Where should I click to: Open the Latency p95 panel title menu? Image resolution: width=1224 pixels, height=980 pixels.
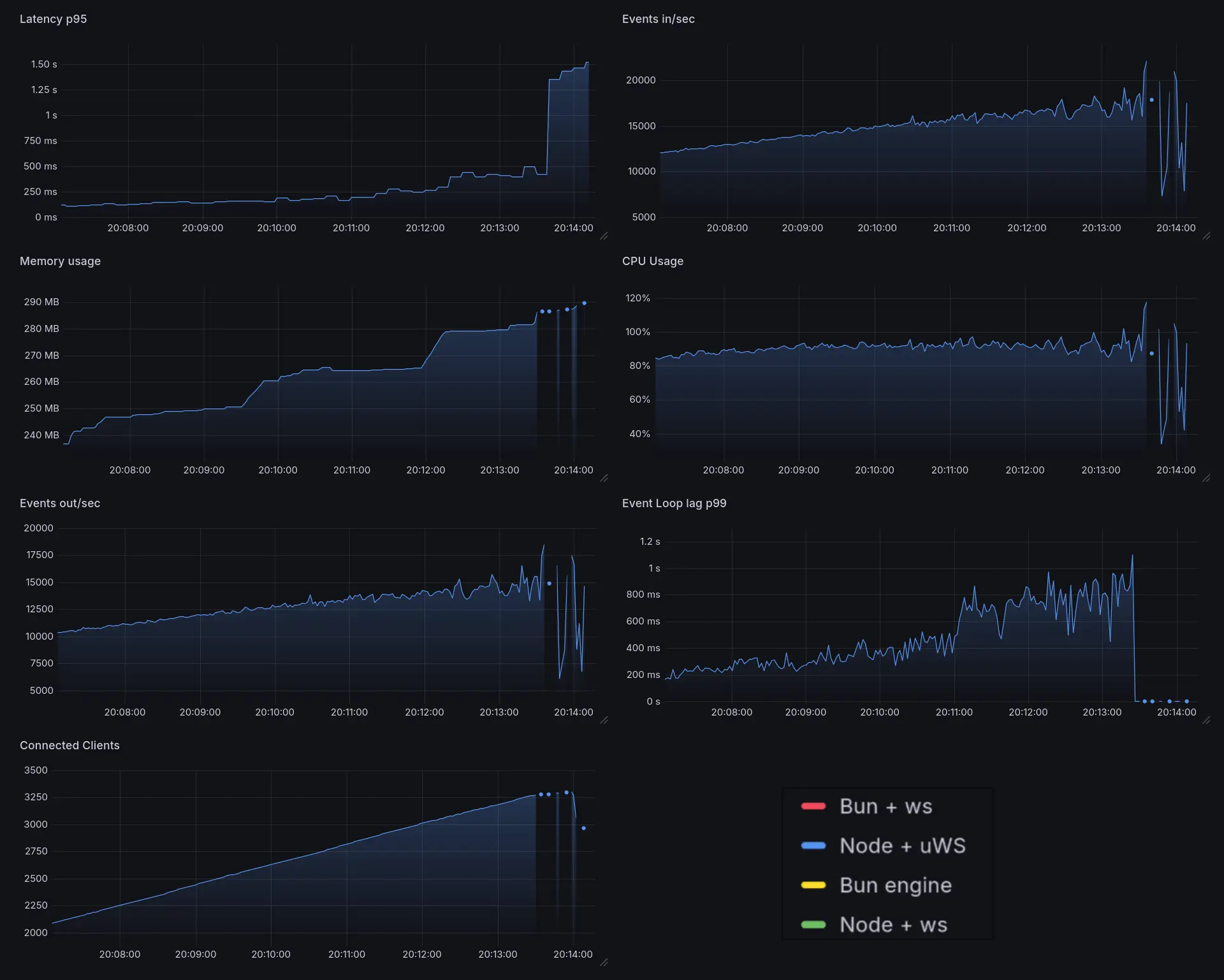click(x=53, y=19)
